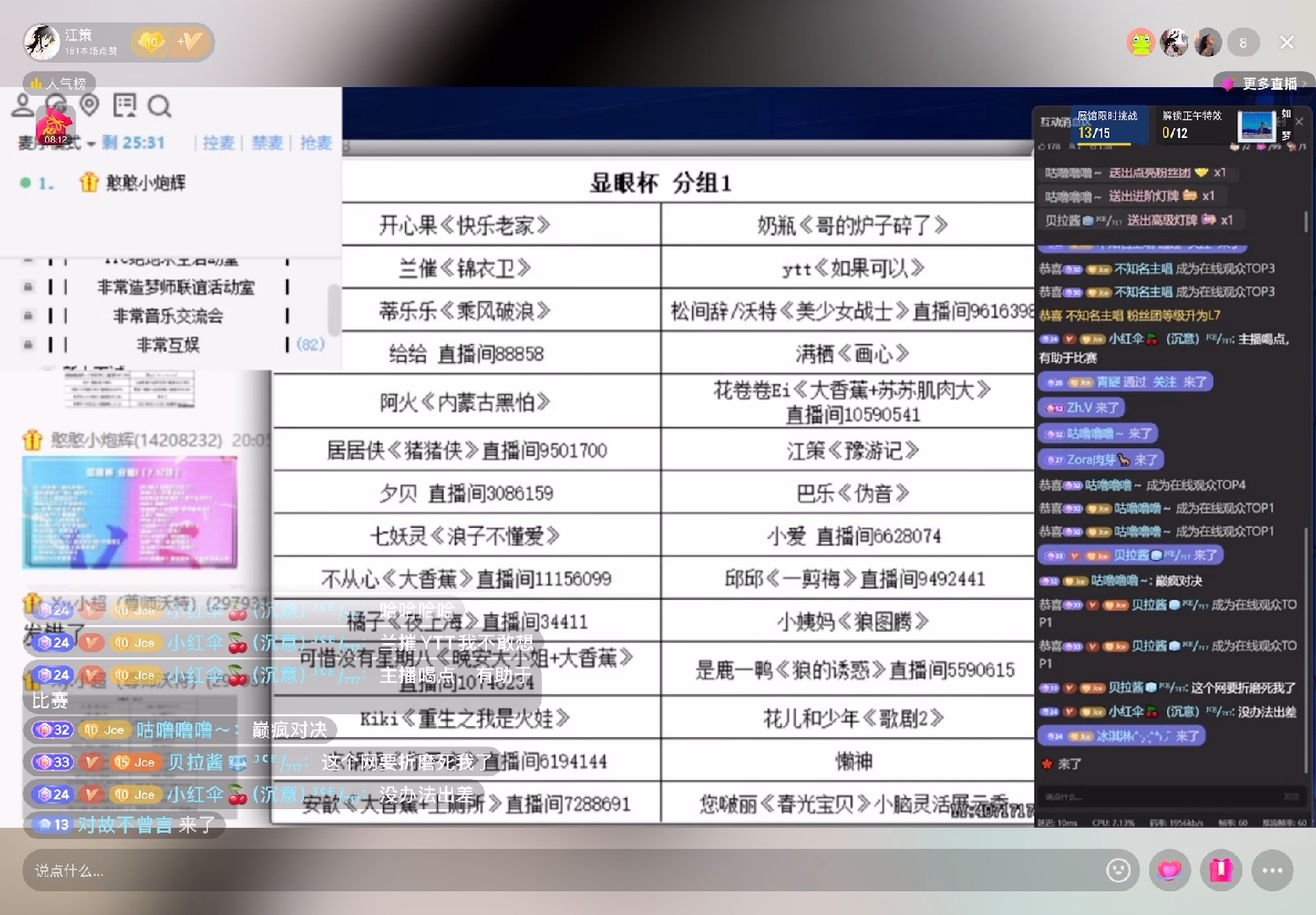Screen dimensions: 1316x915
Task: Click the right panel message scrollbar
Action: tap(1306, 652)
